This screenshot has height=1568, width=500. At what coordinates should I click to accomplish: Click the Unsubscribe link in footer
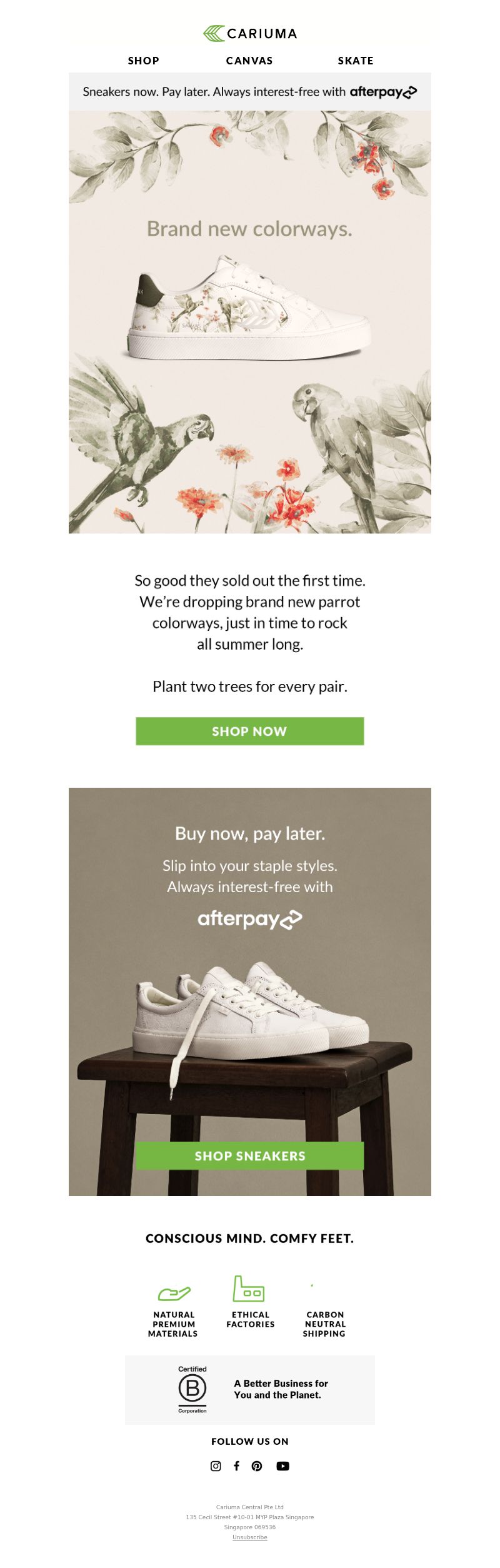(x=250, y=1537)
